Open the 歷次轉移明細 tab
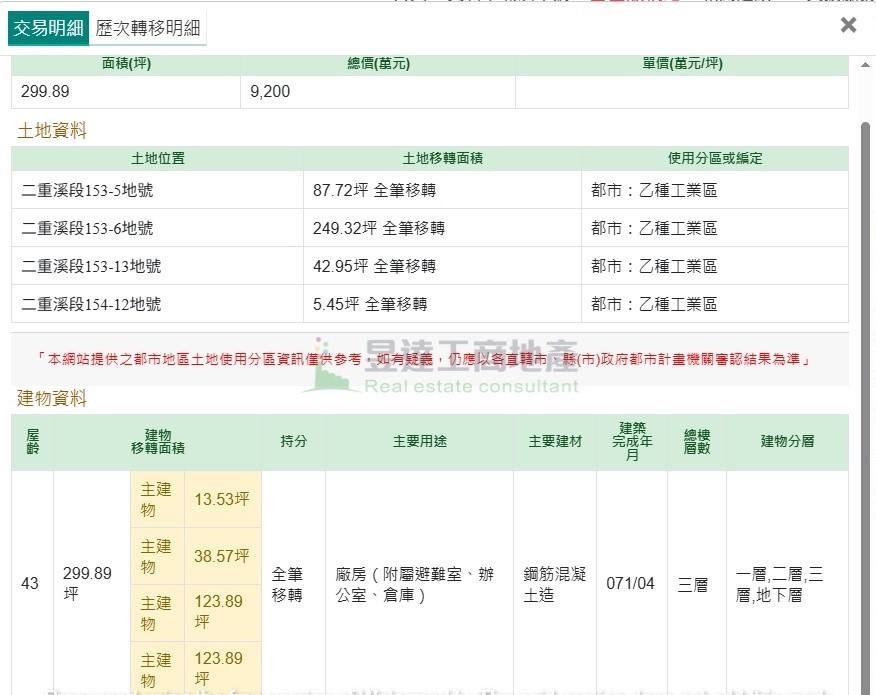Image resolution: width=876 pixels, height=695 pixels. [148, 28]
